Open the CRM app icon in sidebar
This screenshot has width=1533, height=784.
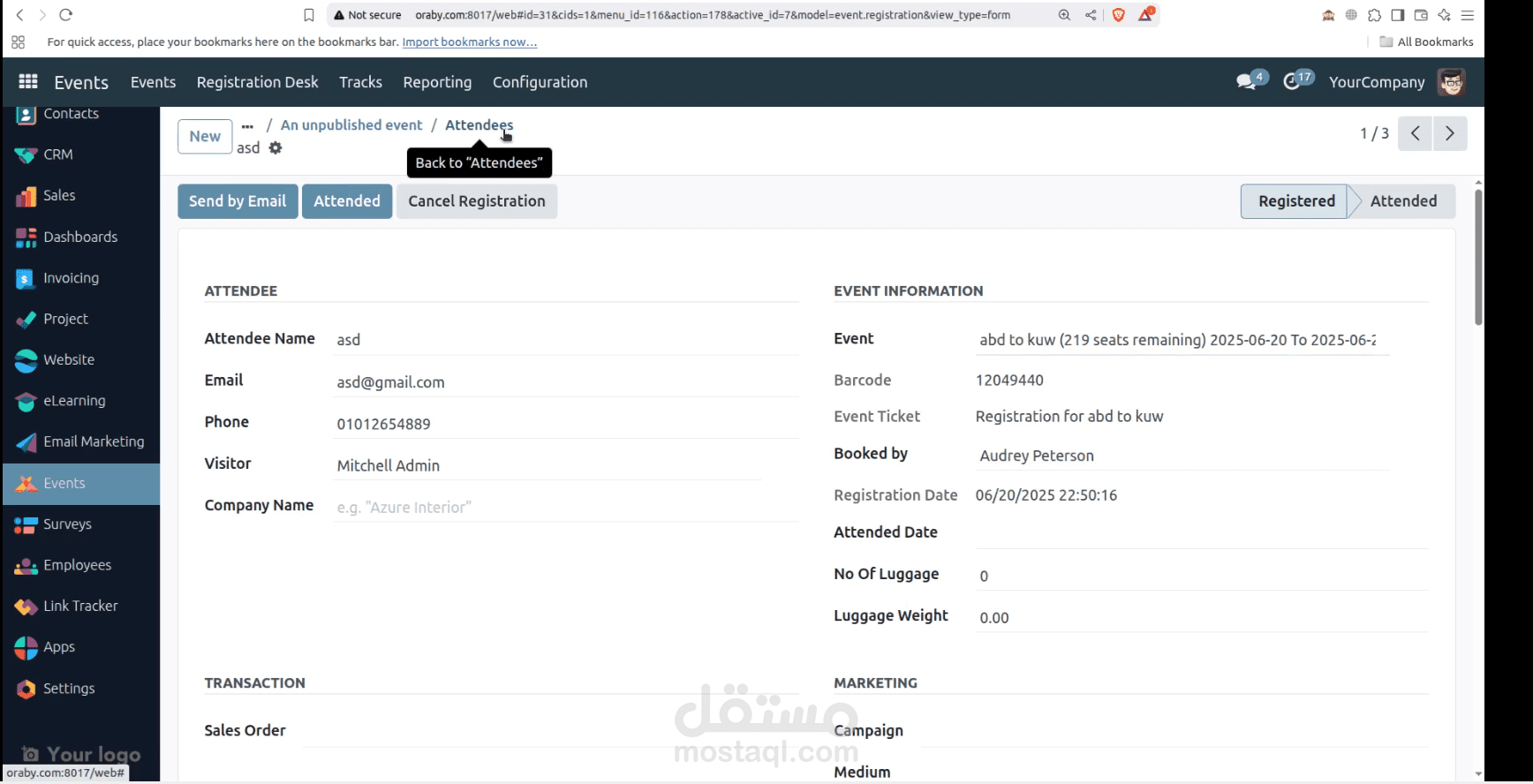pos(26,155)
